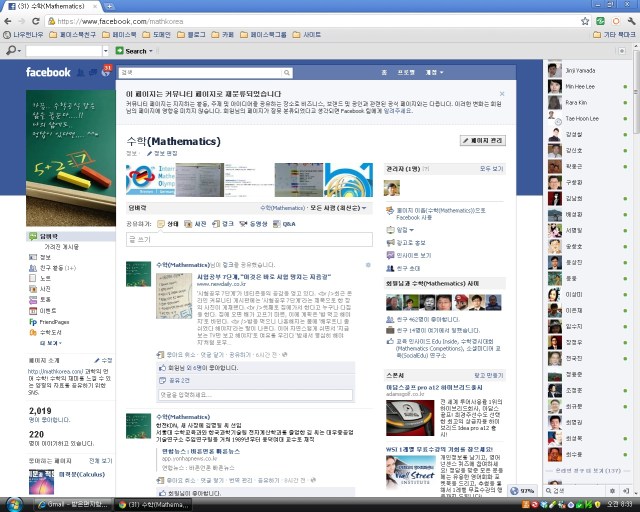Image resolution: width=640 pixels, height=512 pixels.
Task: Open FriendsPages app in left sidebar
Action: (54, 322)
